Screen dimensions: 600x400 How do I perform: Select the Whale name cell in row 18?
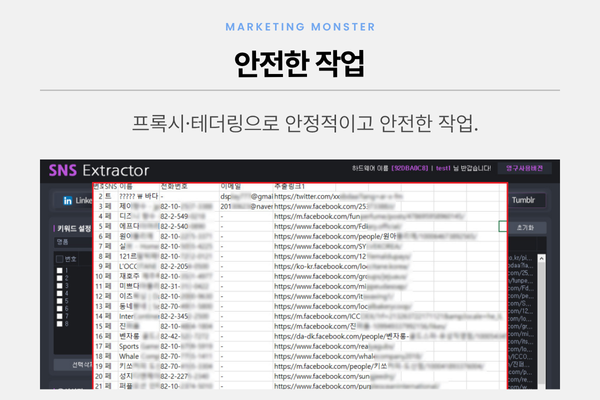tap(139, 356)
